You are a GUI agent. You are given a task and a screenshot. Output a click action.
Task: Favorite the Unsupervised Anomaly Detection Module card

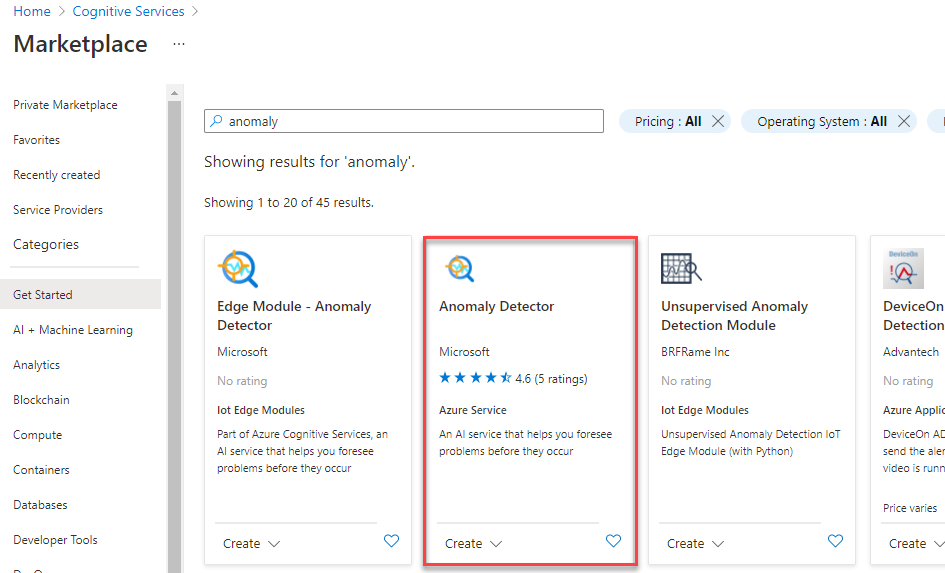(835, 540)
